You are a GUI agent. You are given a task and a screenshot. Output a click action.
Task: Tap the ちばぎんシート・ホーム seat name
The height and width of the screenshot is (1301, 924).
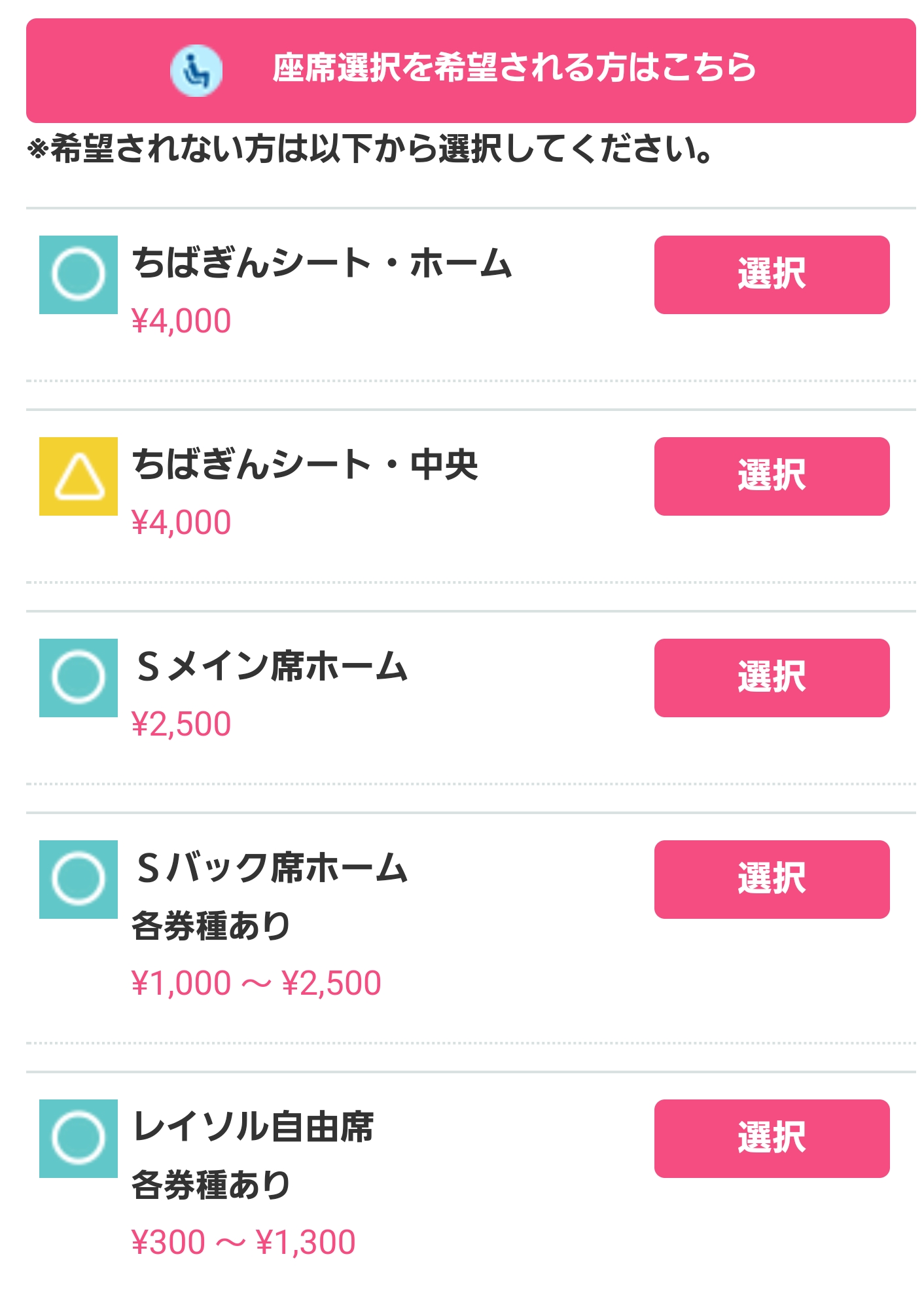click(322, 263)
